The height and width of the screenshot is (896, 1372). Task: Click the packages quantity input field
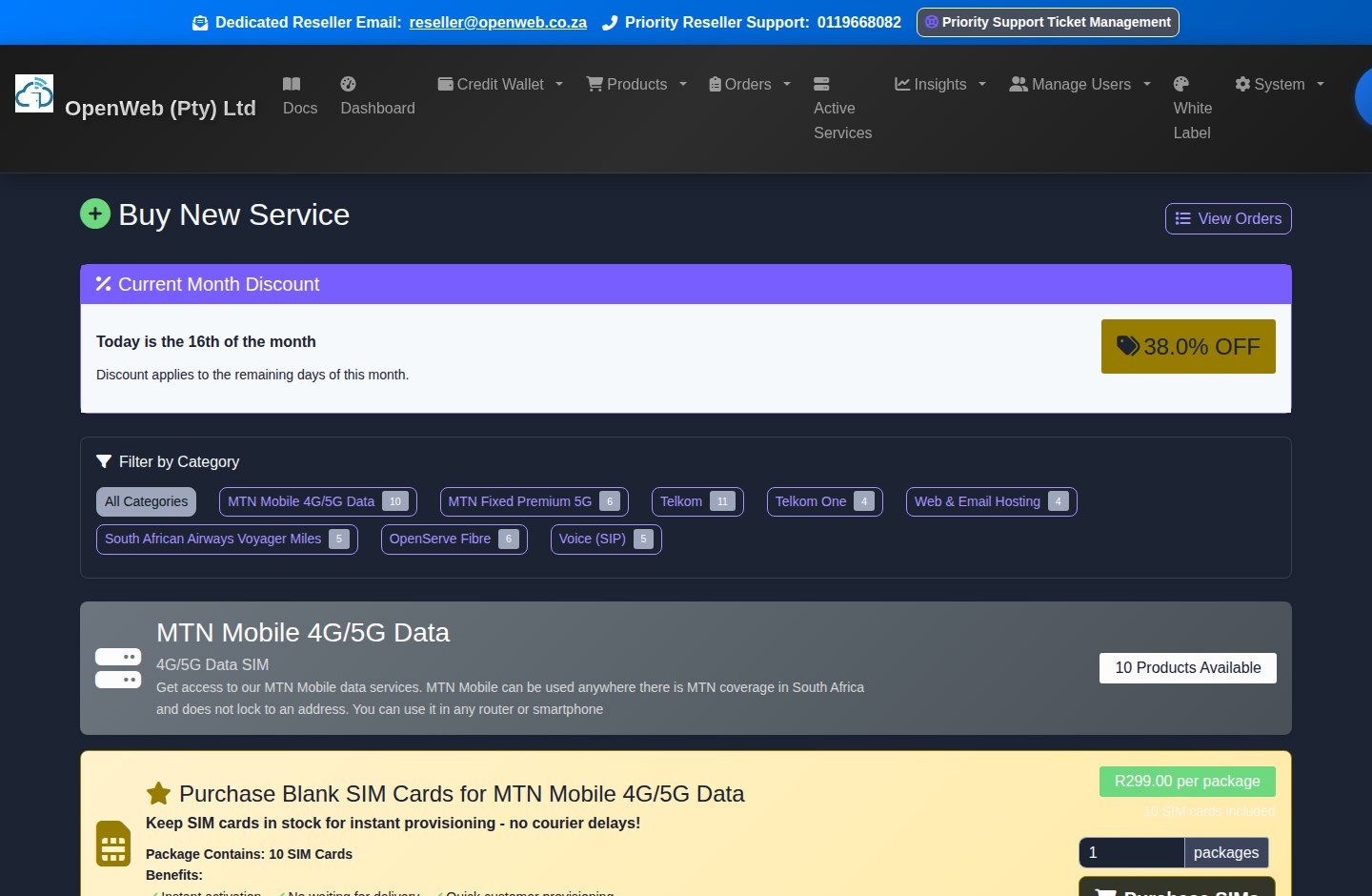pos(1132,852)
